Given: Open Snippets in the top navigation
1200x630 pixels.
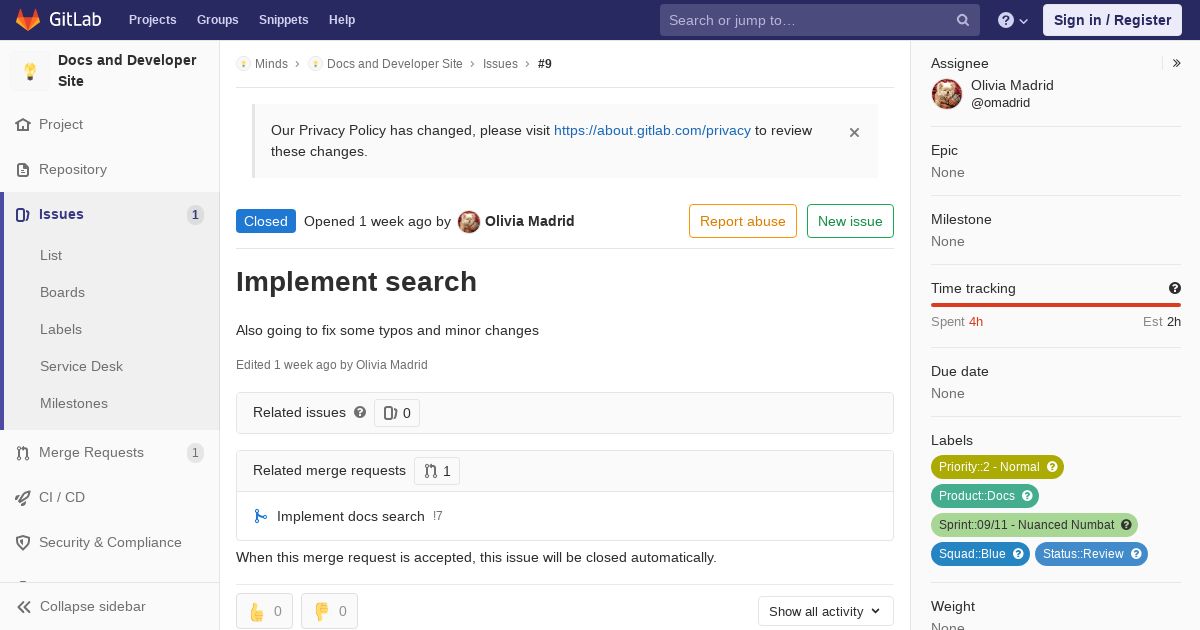Looking at the screenshot, I should click(x=283, y=20).
